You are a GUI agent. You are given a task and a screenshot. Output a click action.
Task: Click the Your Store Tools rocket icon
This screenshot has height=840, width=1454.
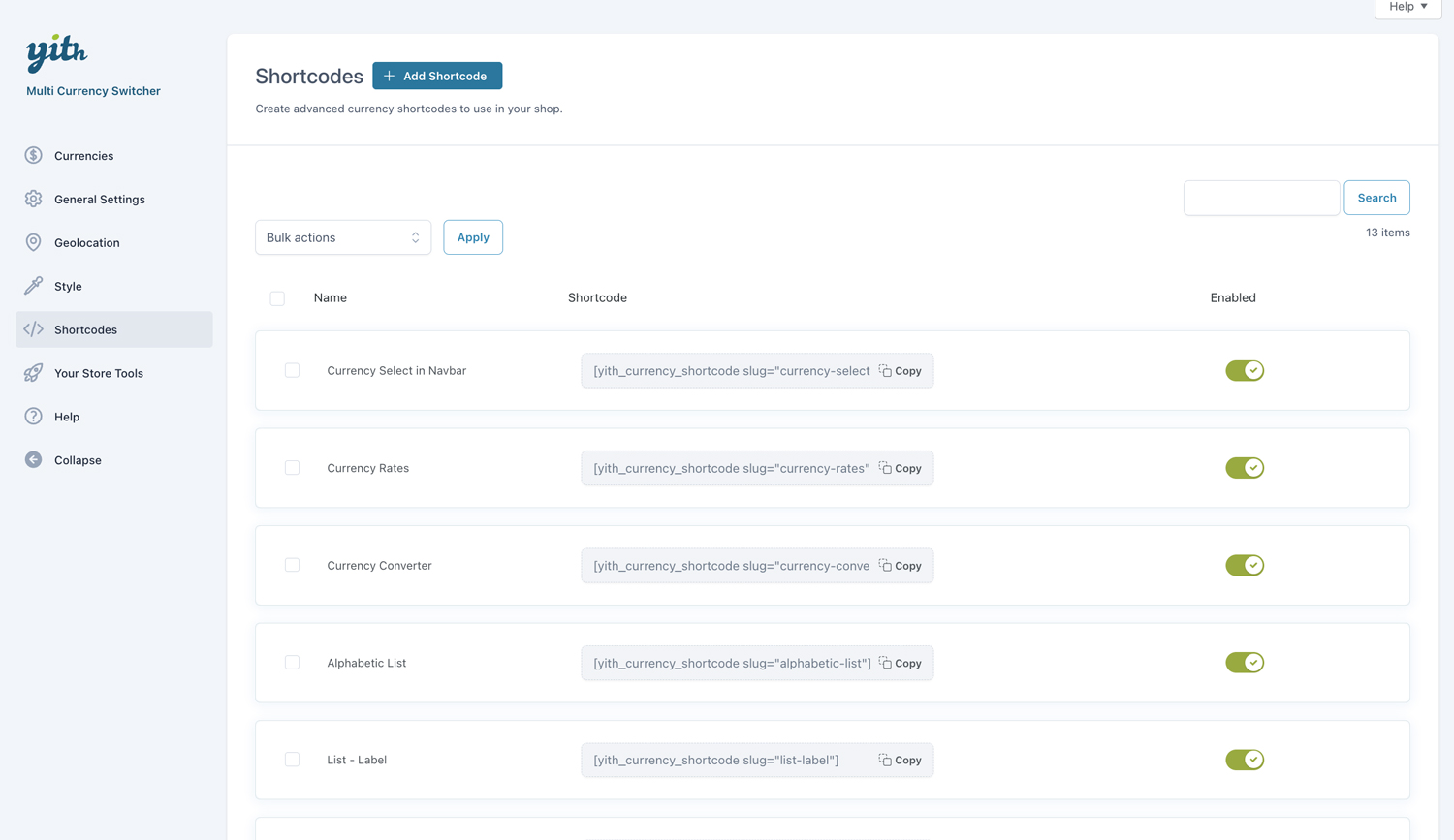click(34, 373)
